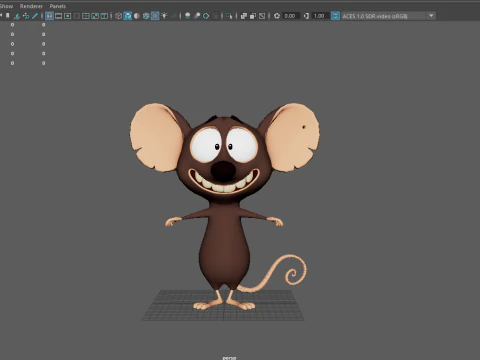Toggle X-Ray Joints display
Screen dimensions: 480x360
(x=262, y=16)
